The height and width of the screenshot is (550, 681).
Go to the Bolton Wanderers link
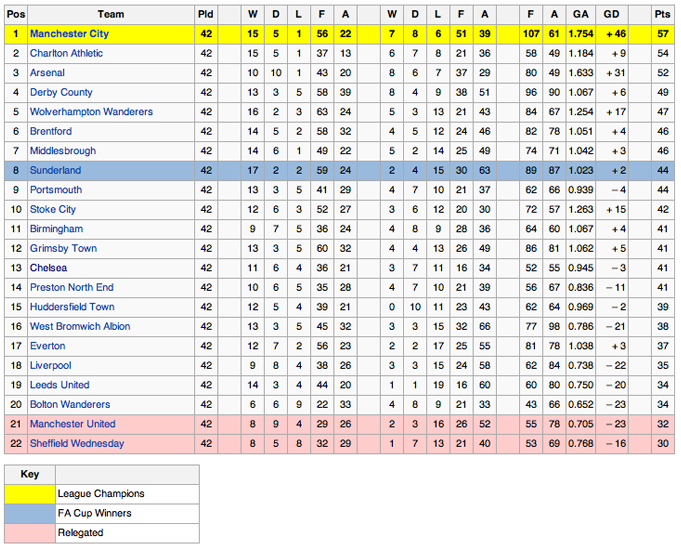(70, 404)
